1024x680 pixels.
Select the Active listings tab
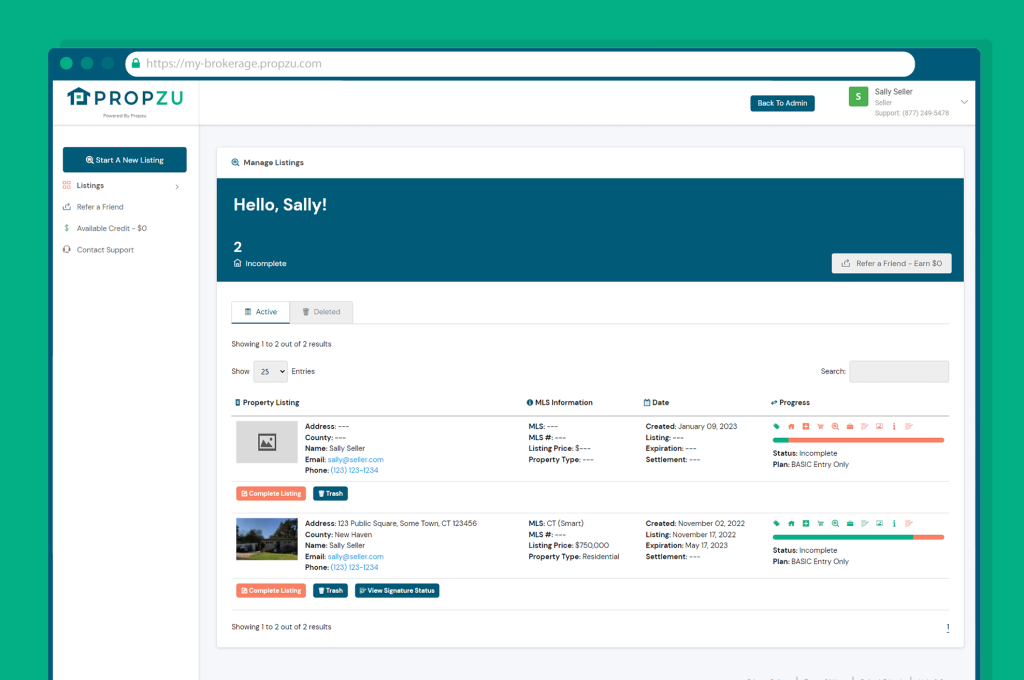260,312
